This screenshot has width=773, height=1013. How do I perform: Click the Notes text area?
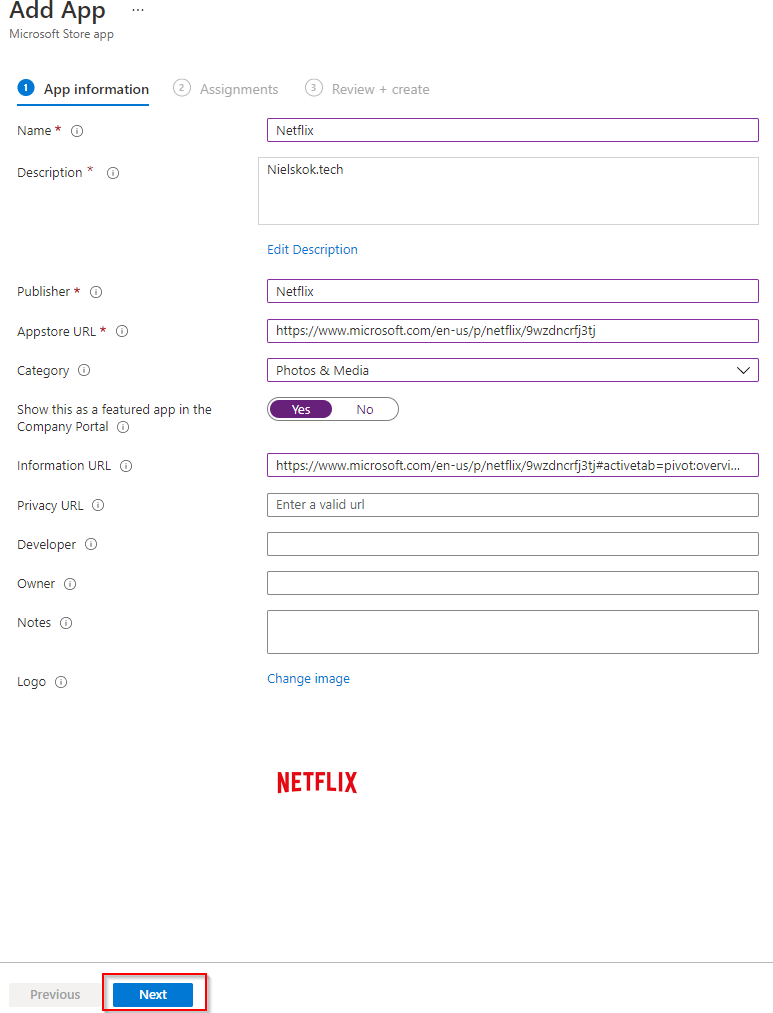tap(513, 632)
